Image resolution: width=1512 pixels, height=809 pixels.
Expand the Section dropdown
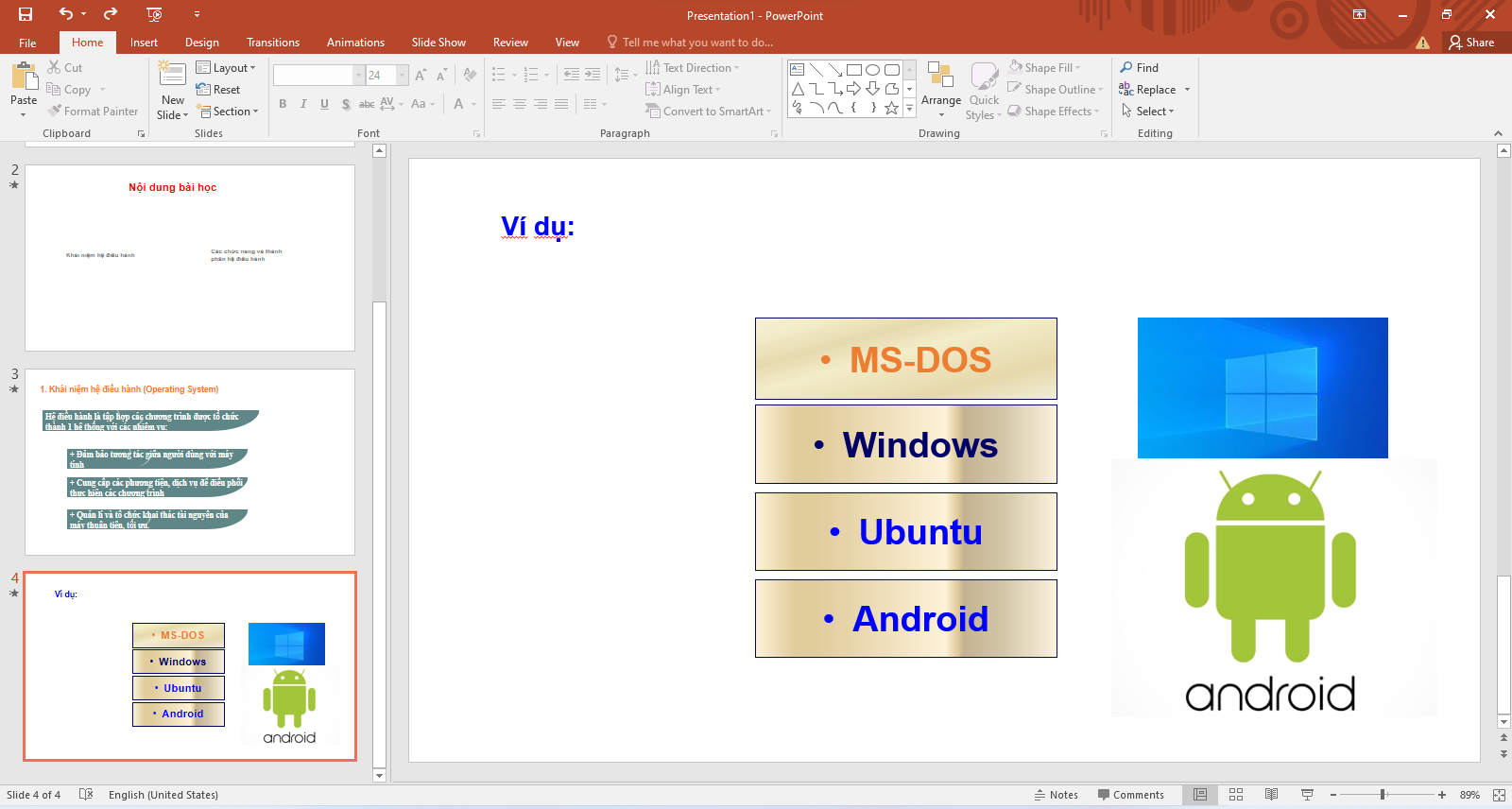[x=227, y=112]
